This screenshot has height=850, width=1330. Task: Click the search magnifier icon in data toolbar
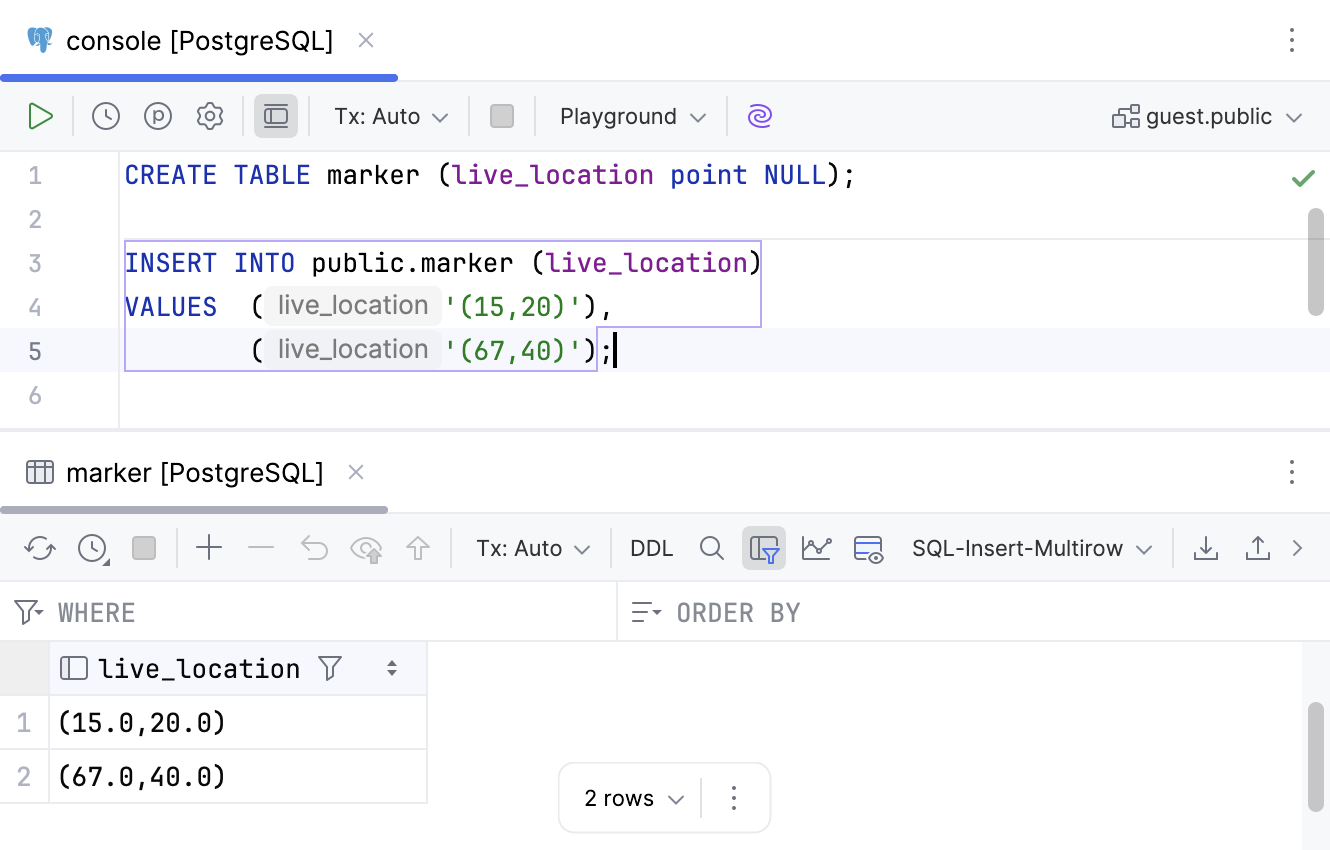pos(712,548)
